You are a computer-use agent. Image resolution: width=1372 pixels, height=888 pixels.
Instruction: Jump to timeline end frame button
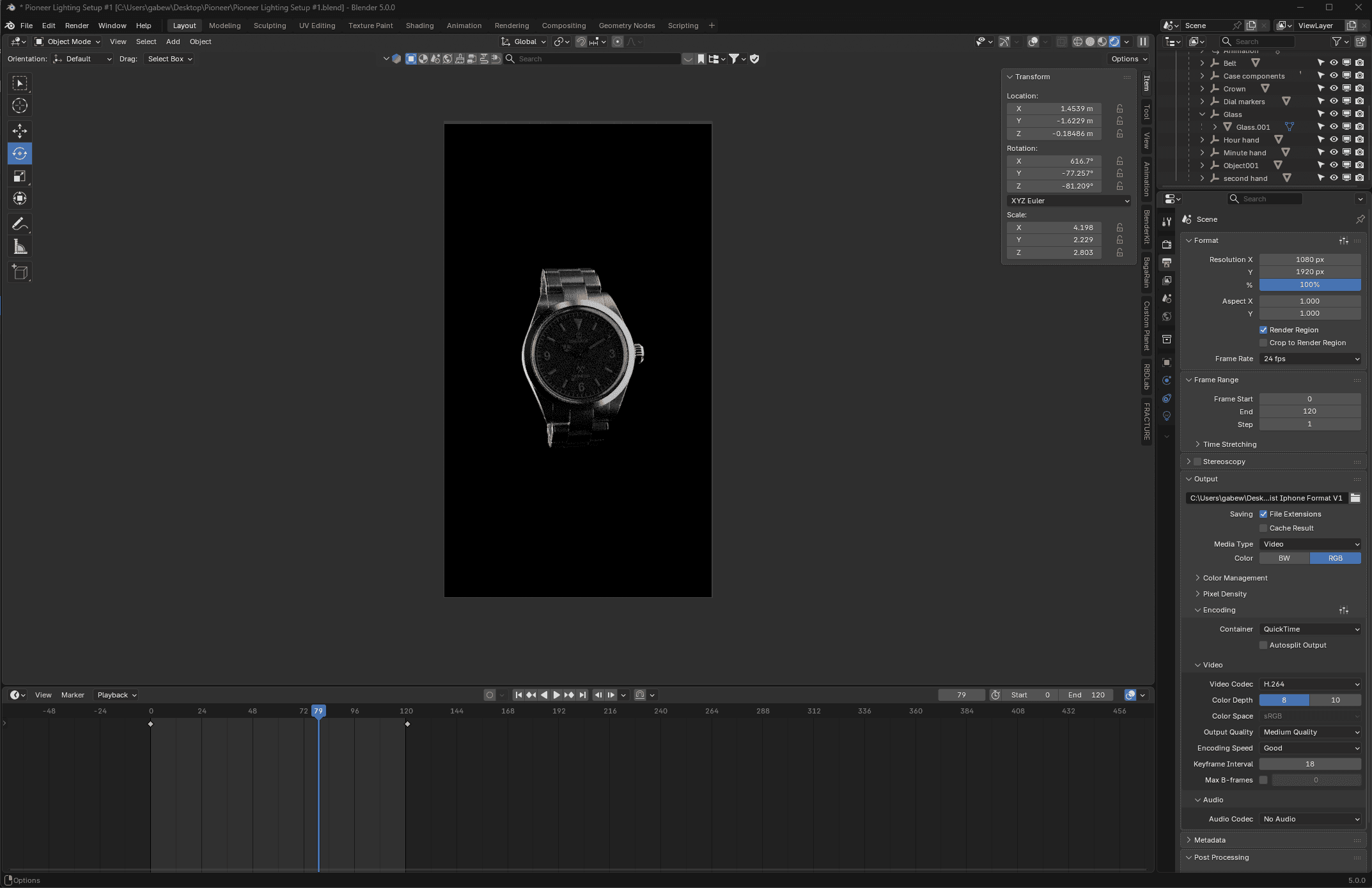[x=582, y=695]
